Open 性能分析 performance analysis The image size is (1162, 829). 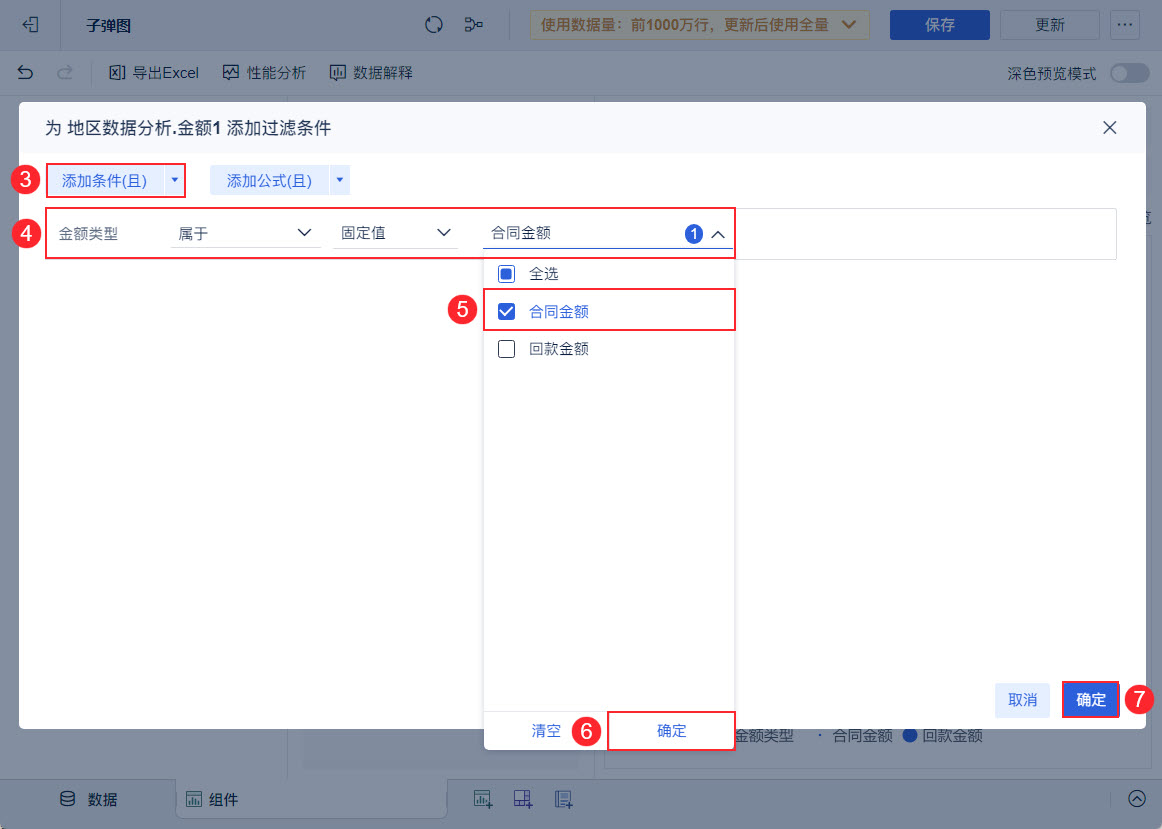click(265, 73)
